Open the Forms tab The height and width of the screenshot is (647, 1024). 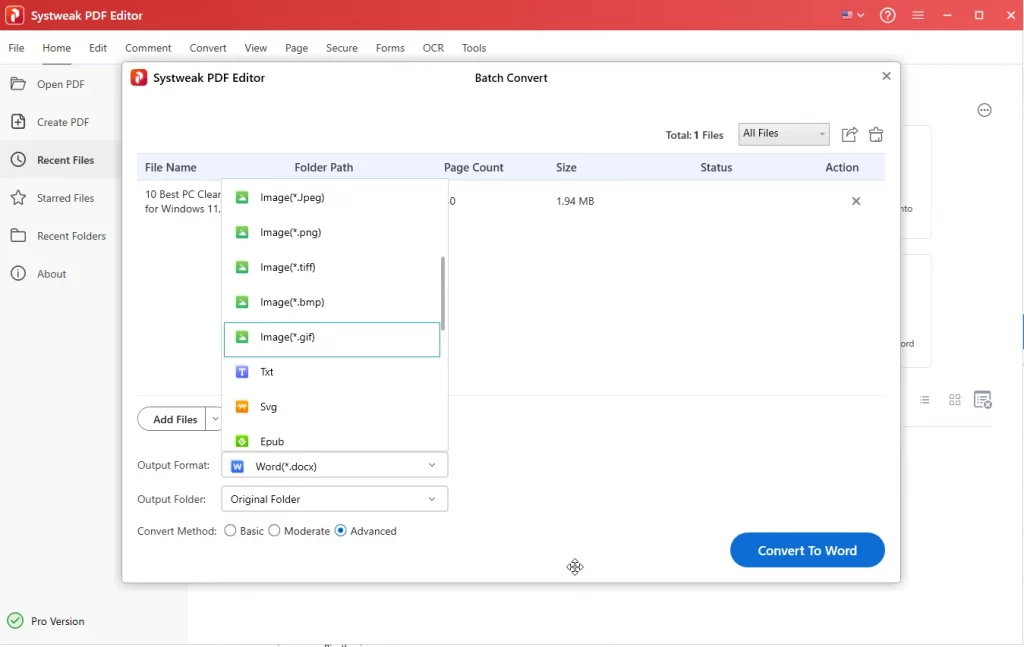click(x=390, y=48)
